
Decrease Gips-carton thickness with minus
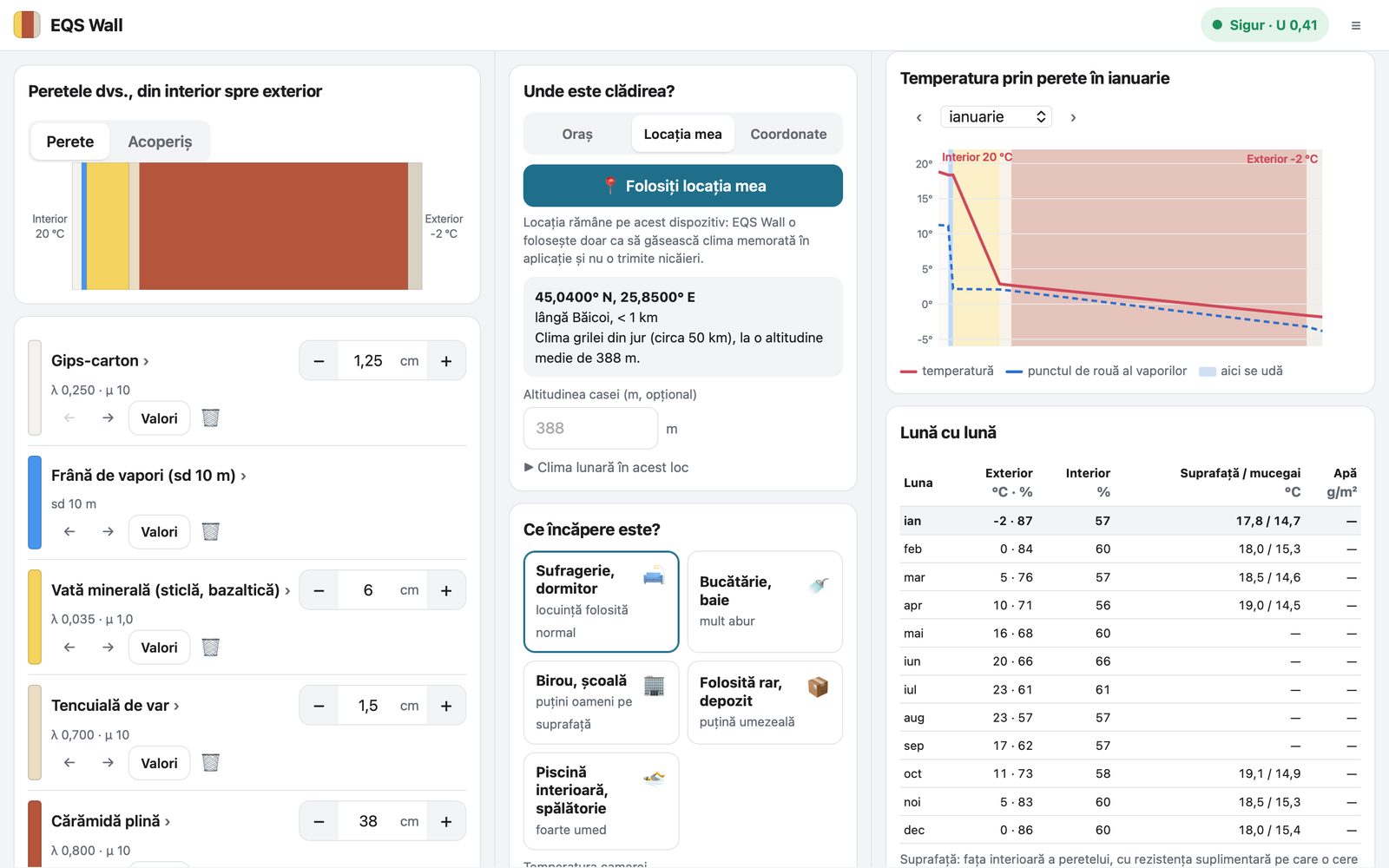(x=319, y=361)
